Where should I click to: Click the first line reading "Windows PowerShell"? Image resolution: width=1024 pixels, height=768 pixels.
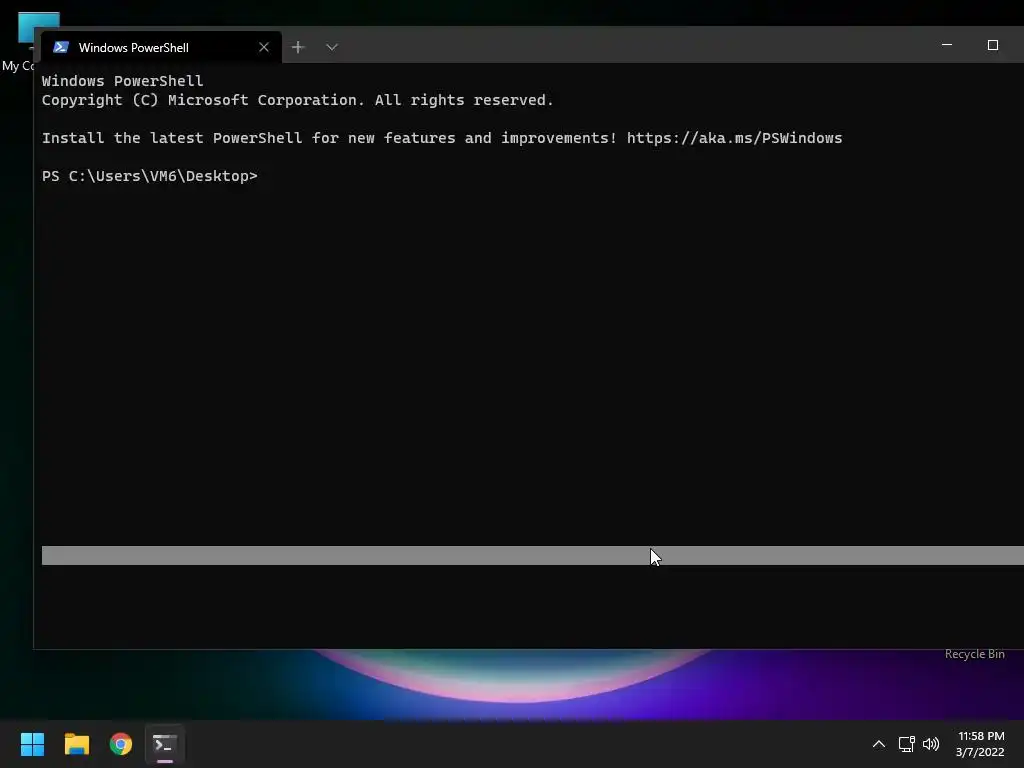122,81
